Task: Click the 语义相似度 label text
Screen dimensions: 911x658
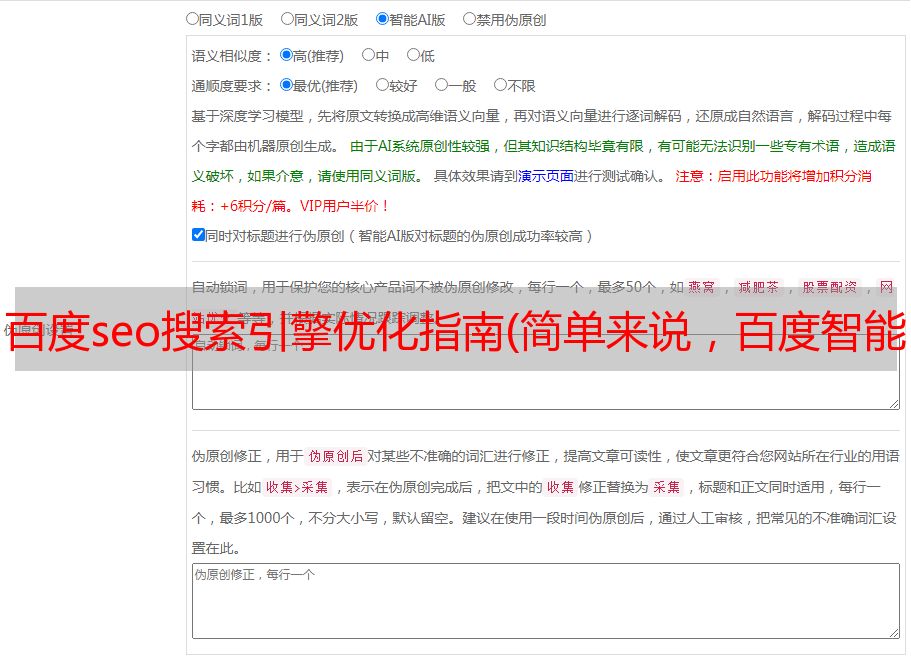Action: 232,56
